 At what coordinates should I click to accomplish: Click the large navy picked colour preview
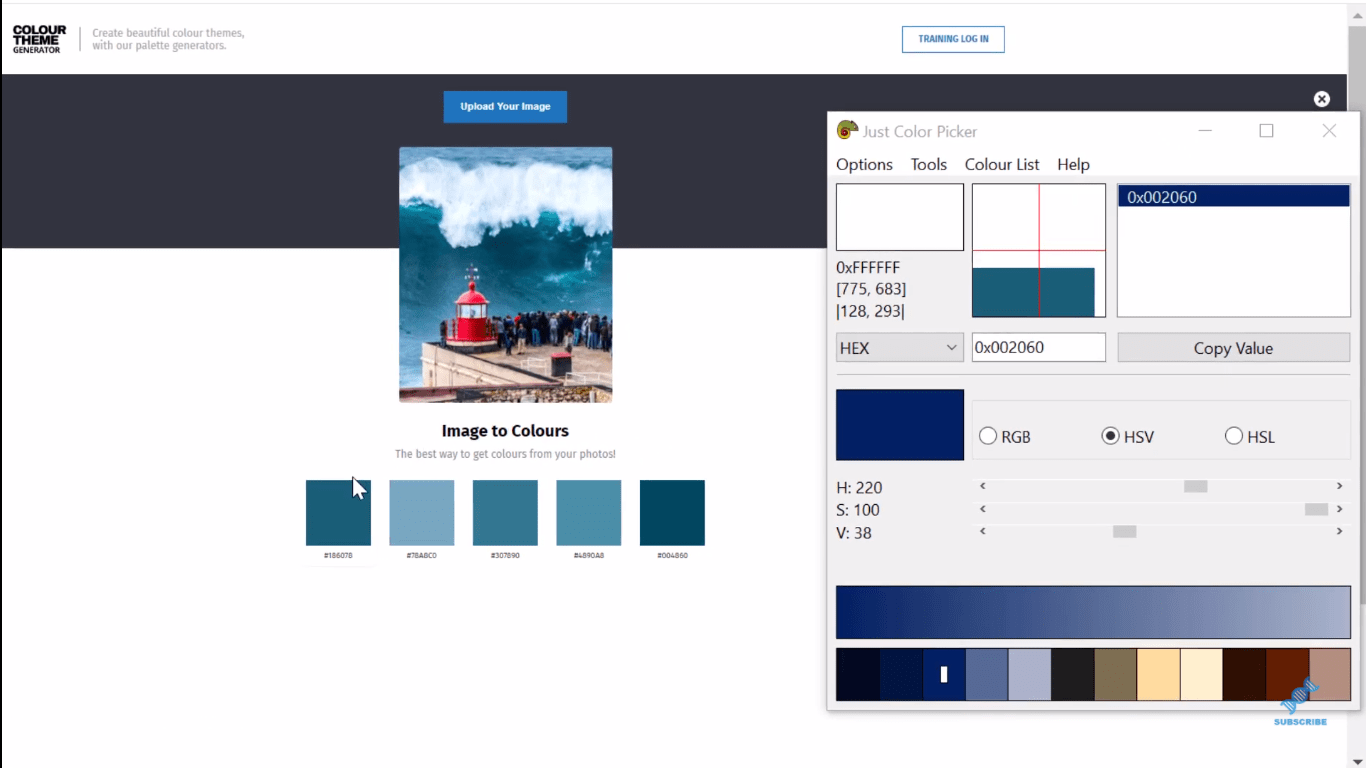tap(899, 424)
